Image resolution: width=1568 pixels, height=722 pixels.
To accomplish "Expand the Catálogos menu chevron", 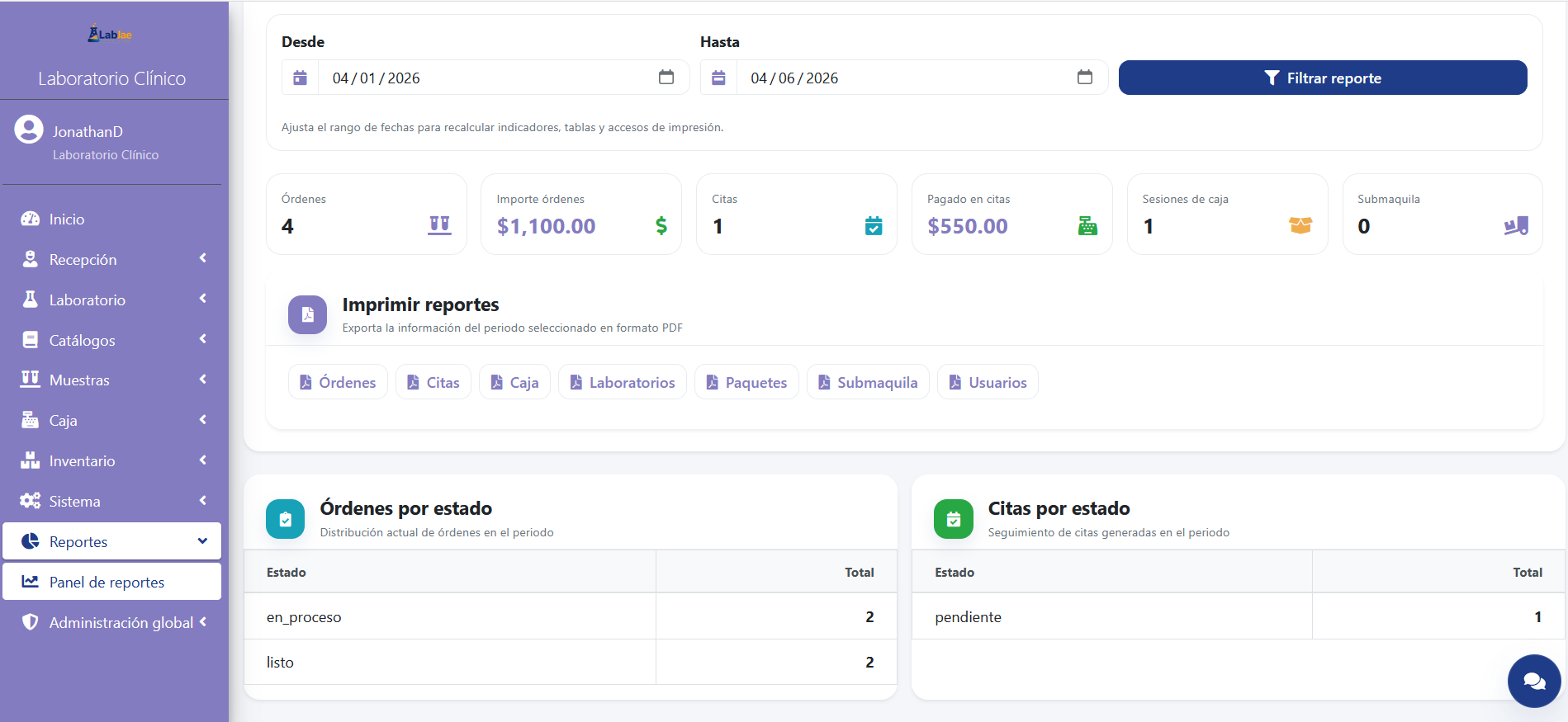I will [202, 339].
